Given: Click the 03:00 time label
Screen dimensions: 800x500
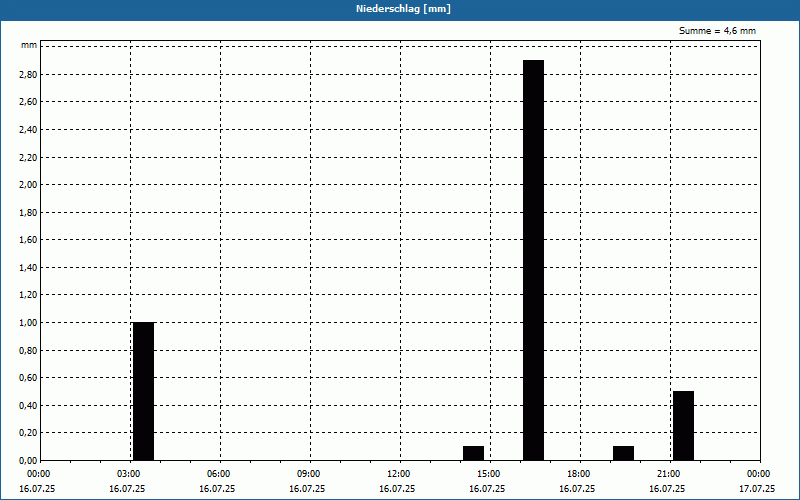Looking at the screenshot, I should click(x=129, y=474).
